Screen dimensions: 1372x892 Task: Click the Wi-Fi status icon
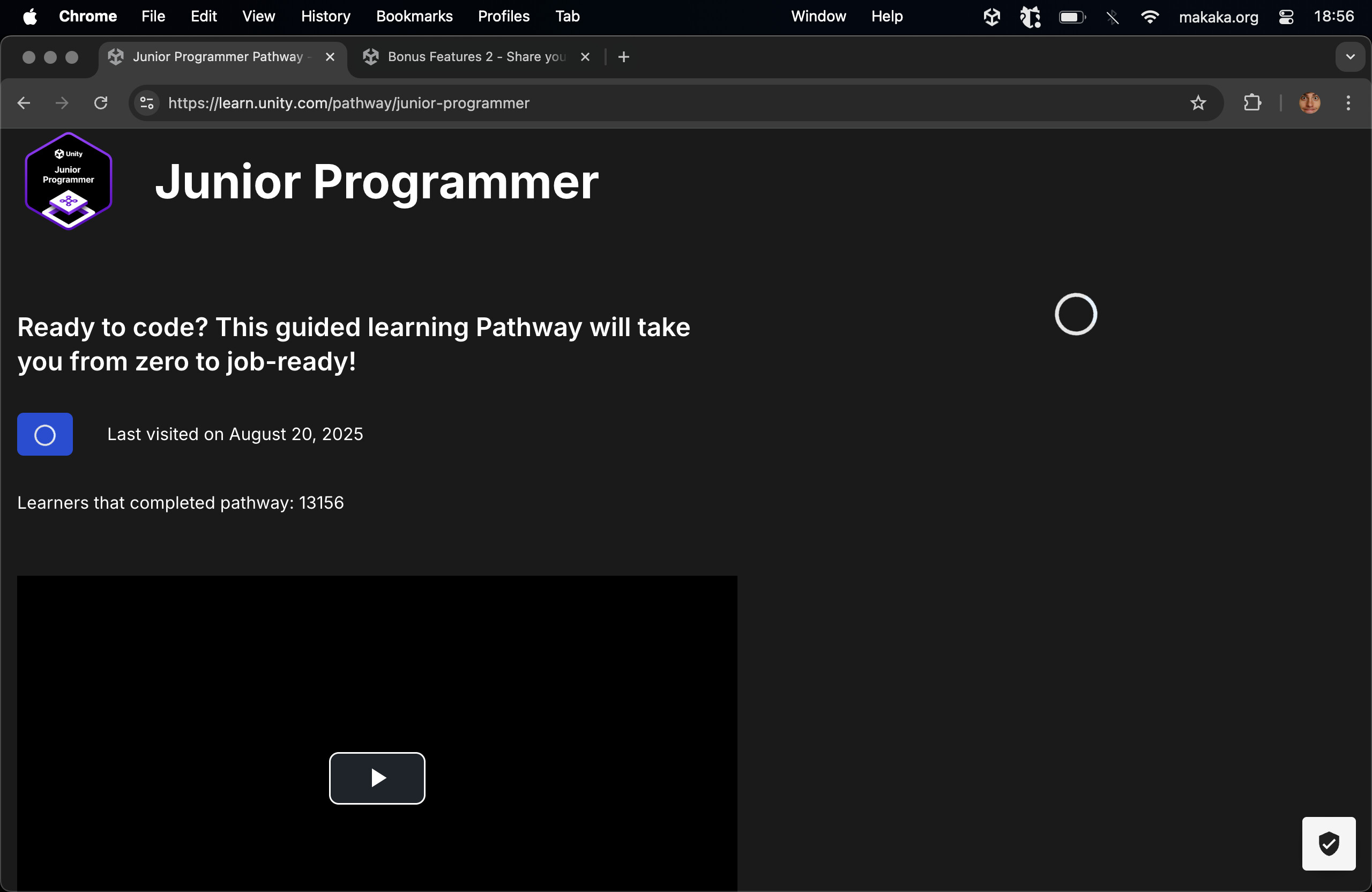tap(1149, 17)
